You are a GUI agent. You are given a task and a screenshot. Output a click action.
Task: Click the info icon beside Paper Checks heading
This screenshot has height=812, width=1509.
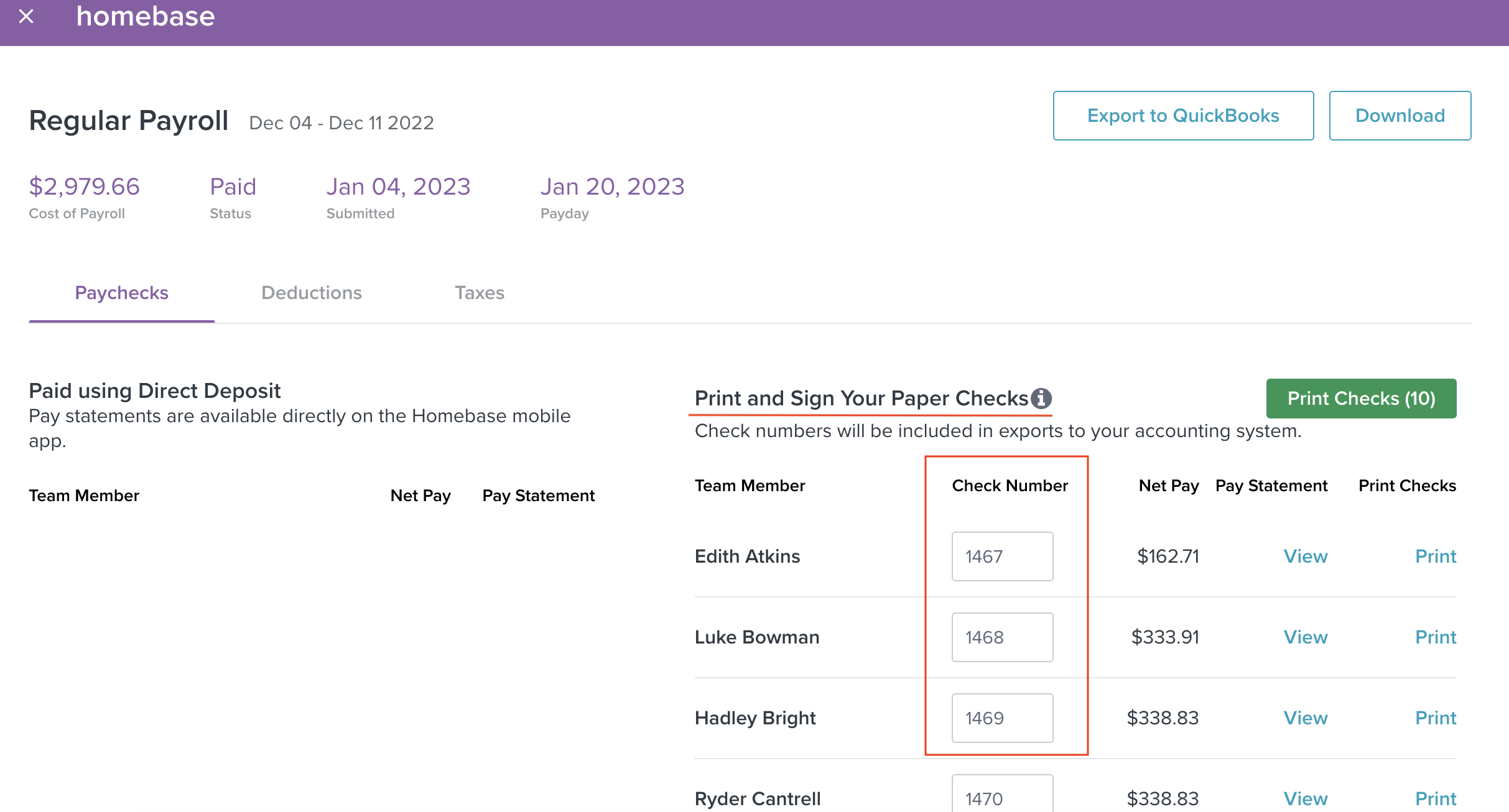pyautogui.click(x=1041, y=398)
